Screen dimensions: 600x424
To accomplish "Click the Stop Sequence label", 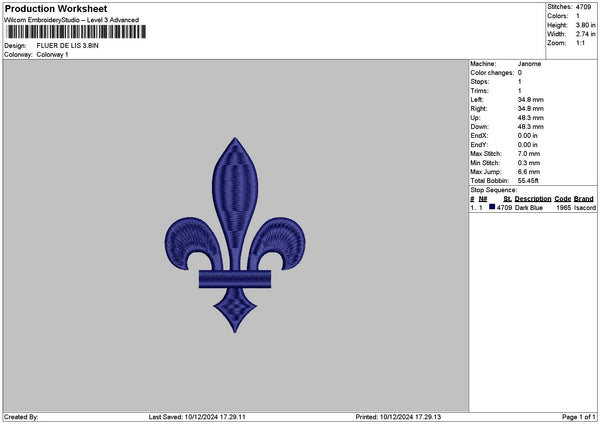I will pos(494,190).
